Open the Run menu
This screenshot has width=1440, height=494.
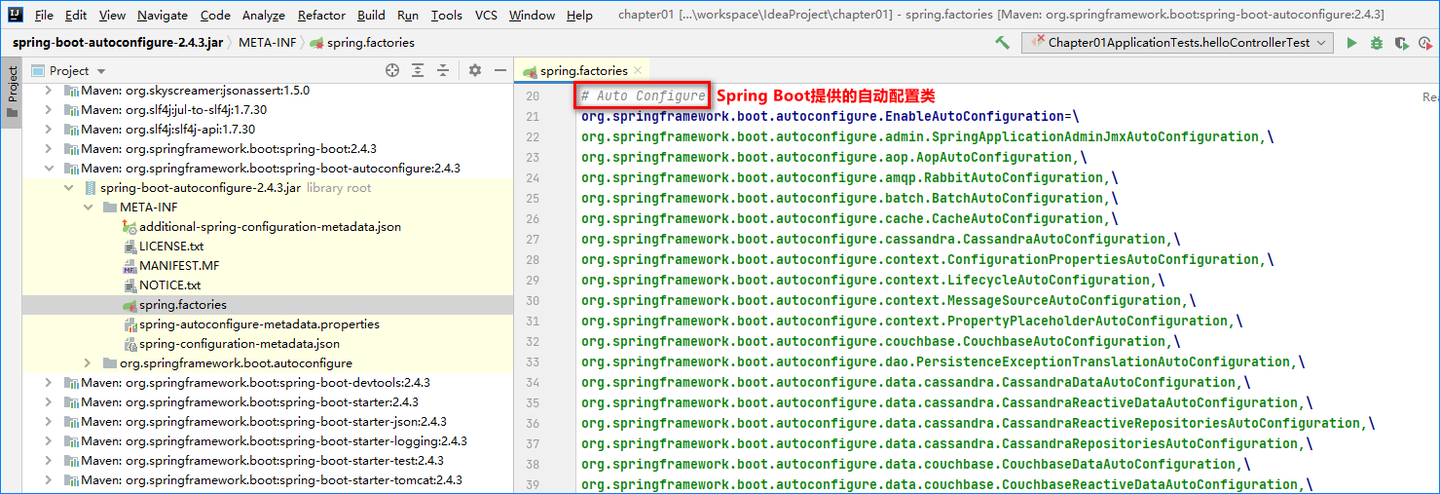407,15
